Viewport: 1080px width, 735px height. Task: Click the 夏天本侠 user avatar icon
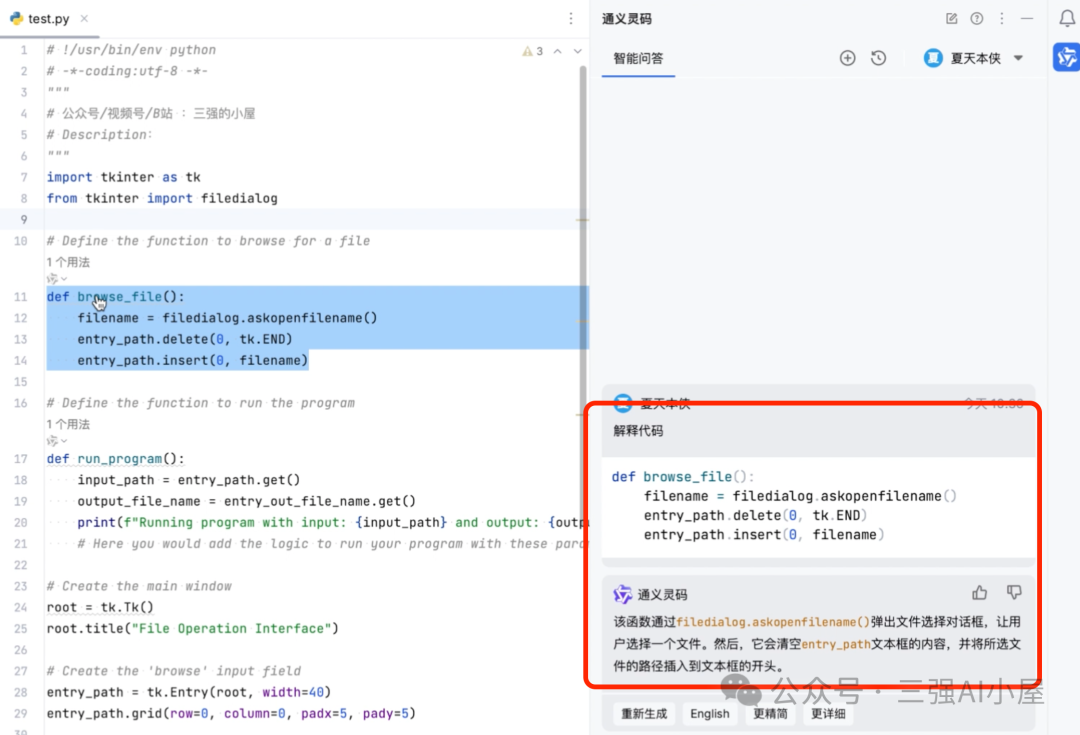click(x=932, y=58)
